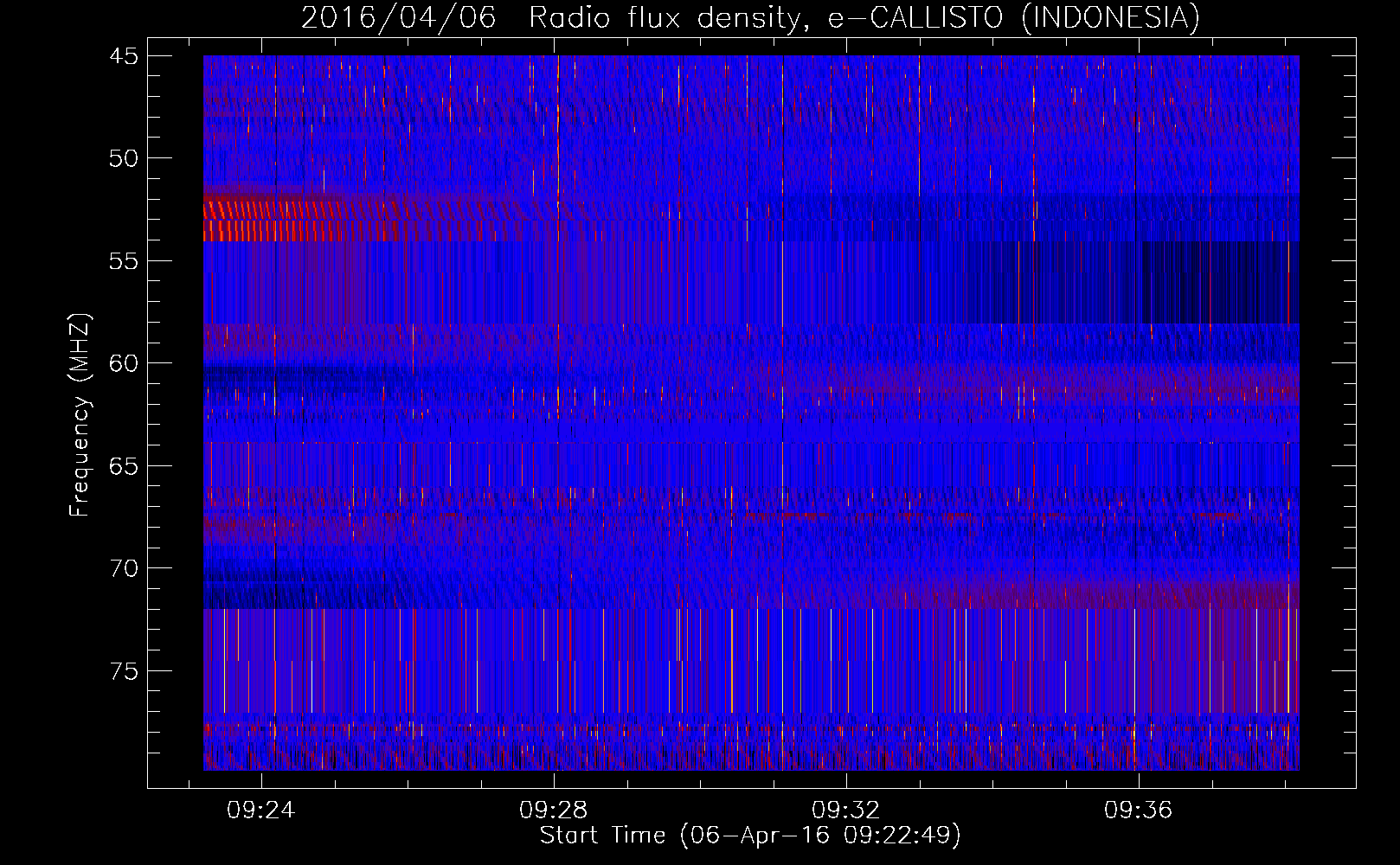This screenshot has height=865, width=1400.
Task: Click the 45 frequency tick label
Action: click(x=124, y=56)
